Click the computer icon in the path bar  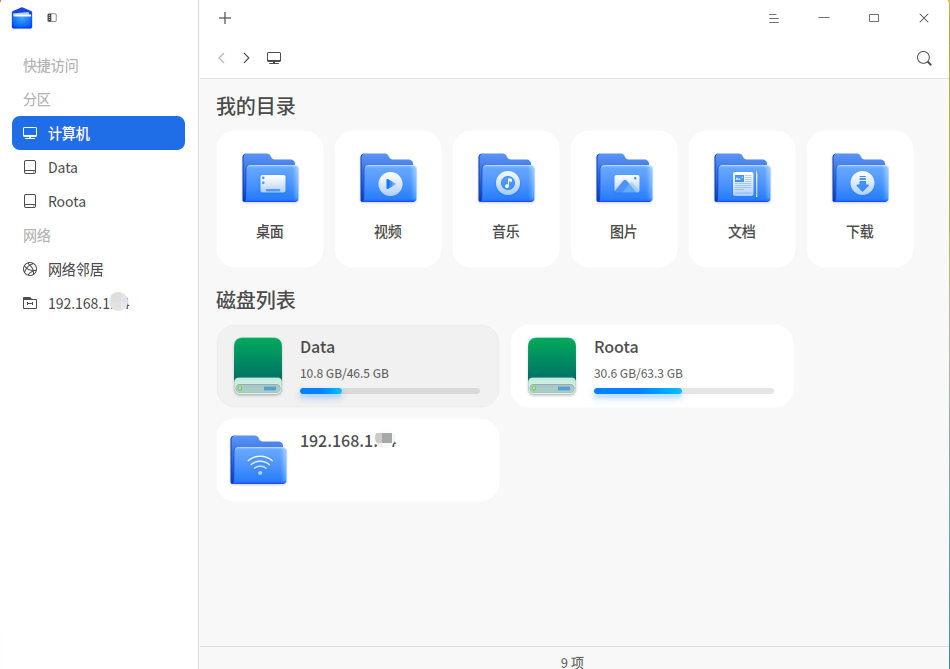click(x=274, y=57)
